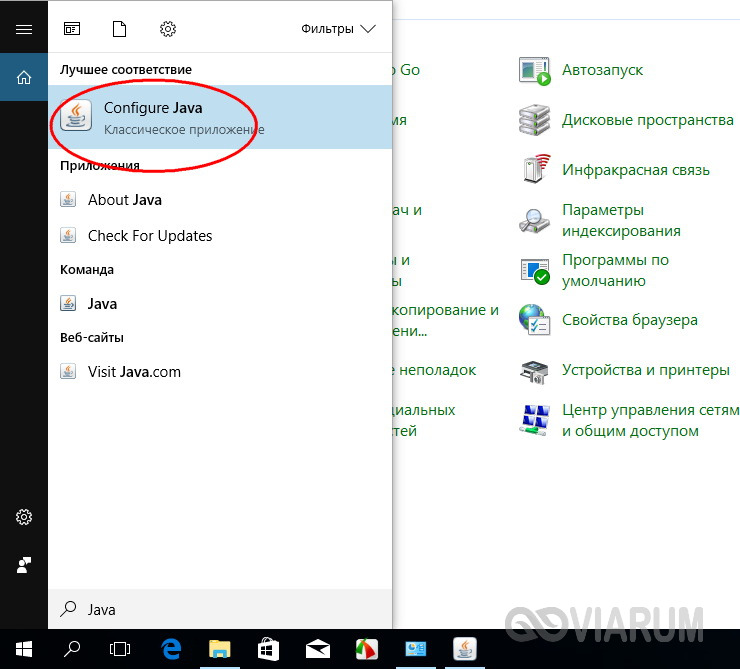The image size is (740, 669).
Task: Select the Home icon in search sidebar
Action: [24, 77]
